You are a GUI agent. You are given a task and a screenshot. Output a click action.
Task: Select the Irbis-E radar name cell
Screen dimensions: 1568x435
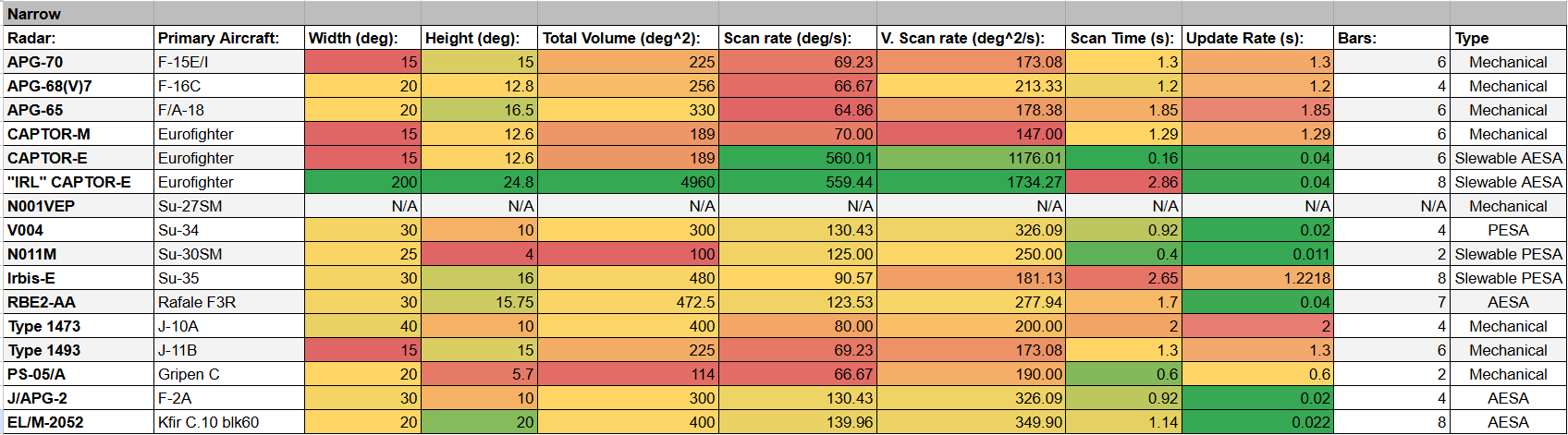point(31,278)
